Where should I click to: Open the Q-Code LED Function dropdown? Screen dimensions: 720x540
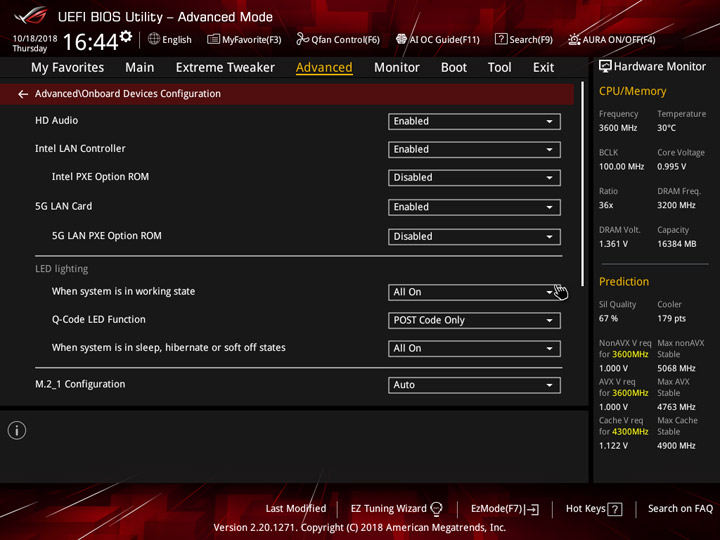tap(474, 321)
